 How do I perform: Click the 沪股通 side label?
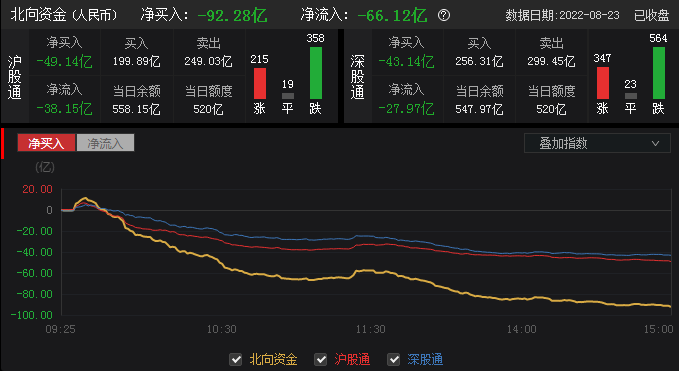[15, 77]
